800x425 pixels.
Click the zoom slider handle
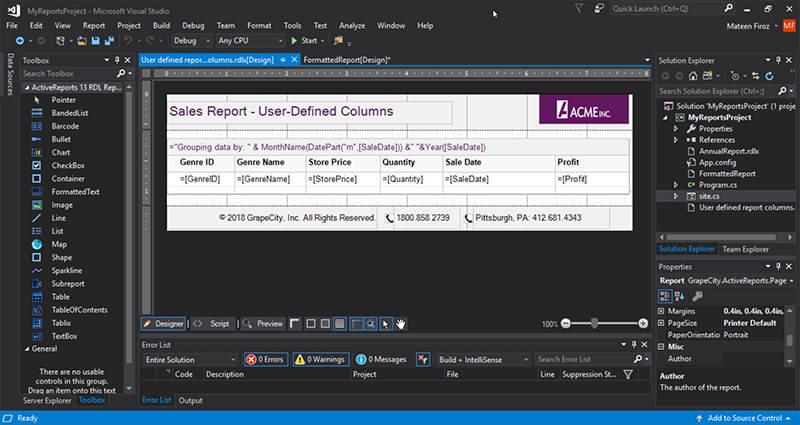point(594,323)
